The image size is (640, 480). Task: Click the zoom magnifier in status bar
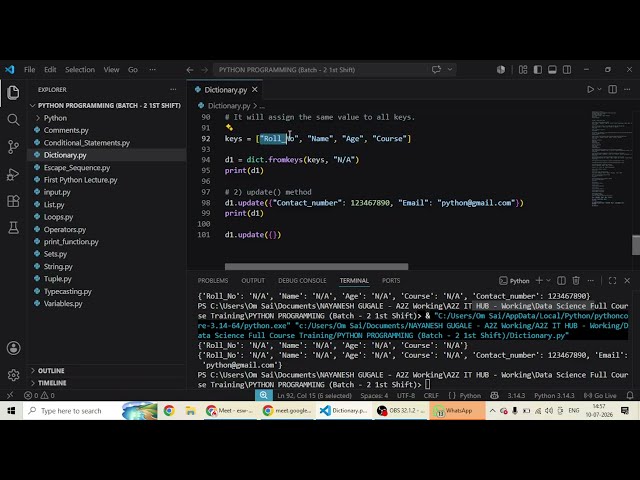(264, 395)
